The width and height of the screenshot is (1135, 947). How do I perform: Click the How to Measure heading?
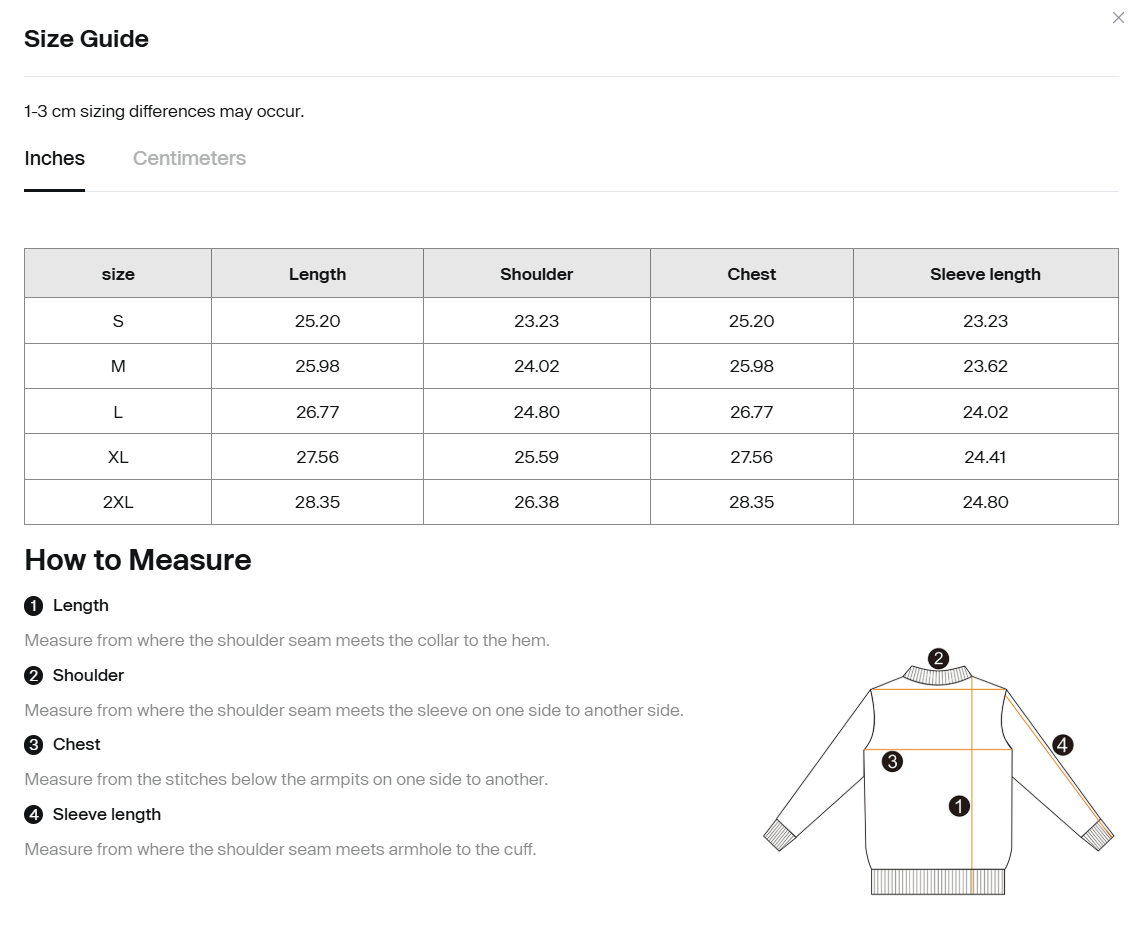tap(138, 560)
